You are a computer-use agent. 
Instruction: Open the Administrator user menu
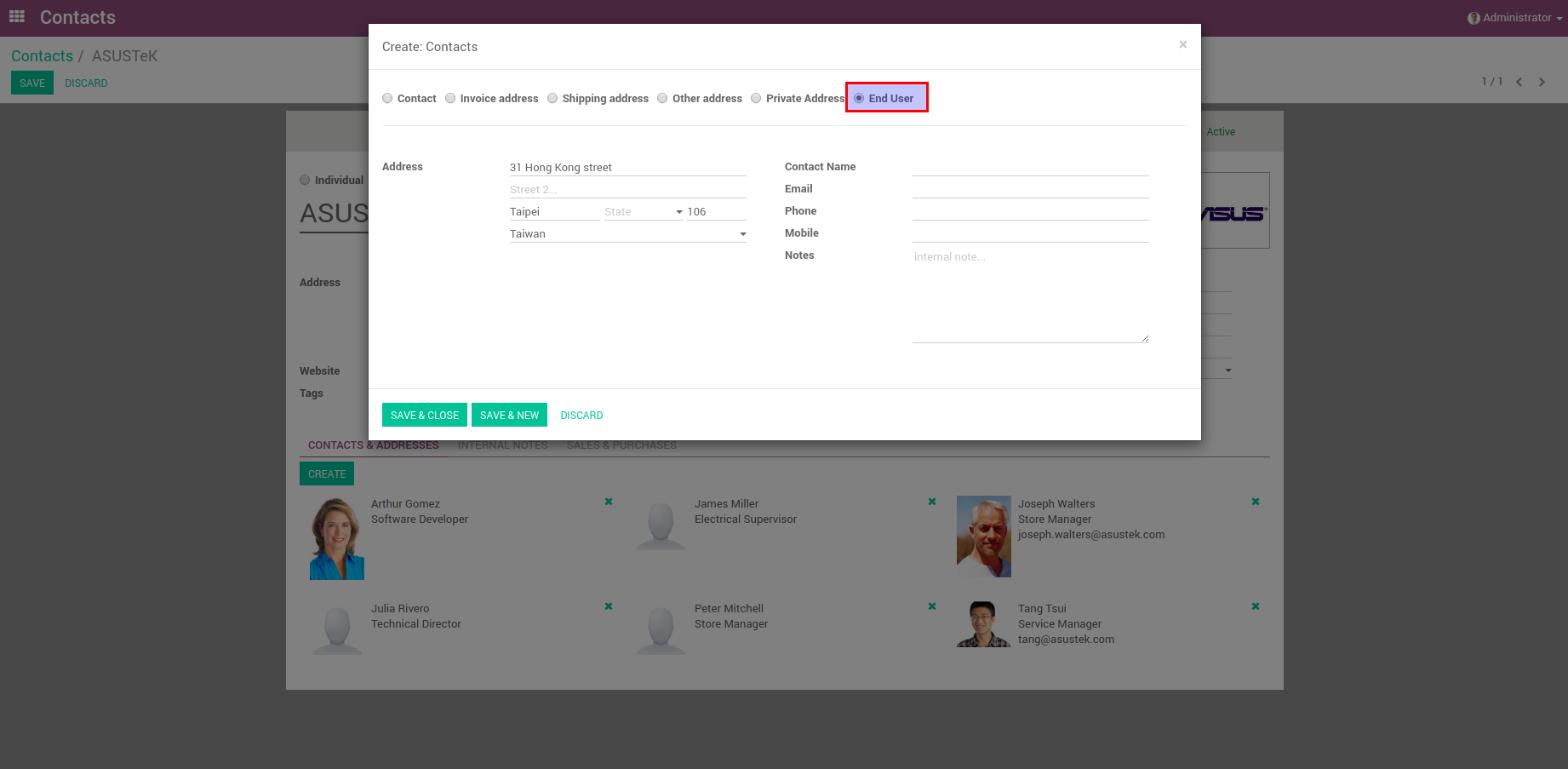coord(1515,18)
